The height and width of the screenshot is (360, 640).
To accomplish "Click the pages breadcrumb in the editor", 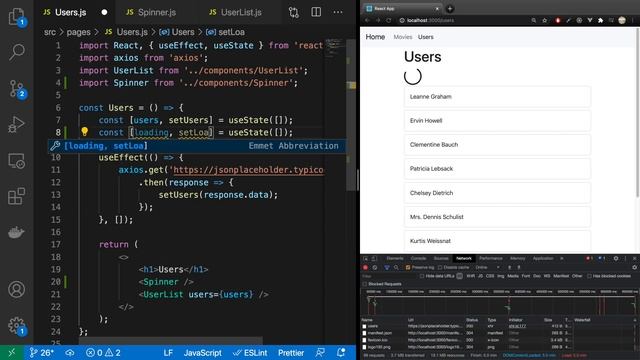I will coord(78,32).
